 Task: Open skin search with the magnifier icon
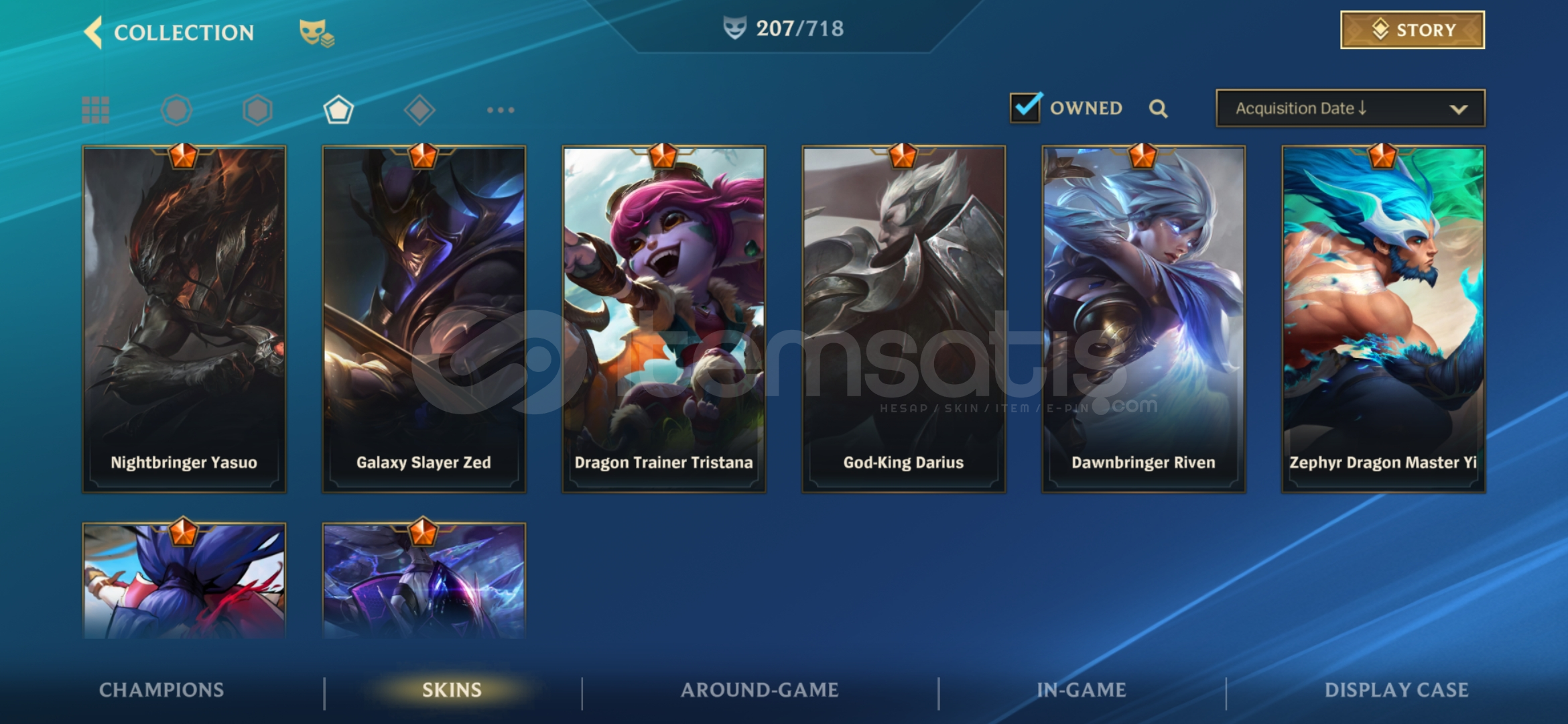click(1158, 109)
